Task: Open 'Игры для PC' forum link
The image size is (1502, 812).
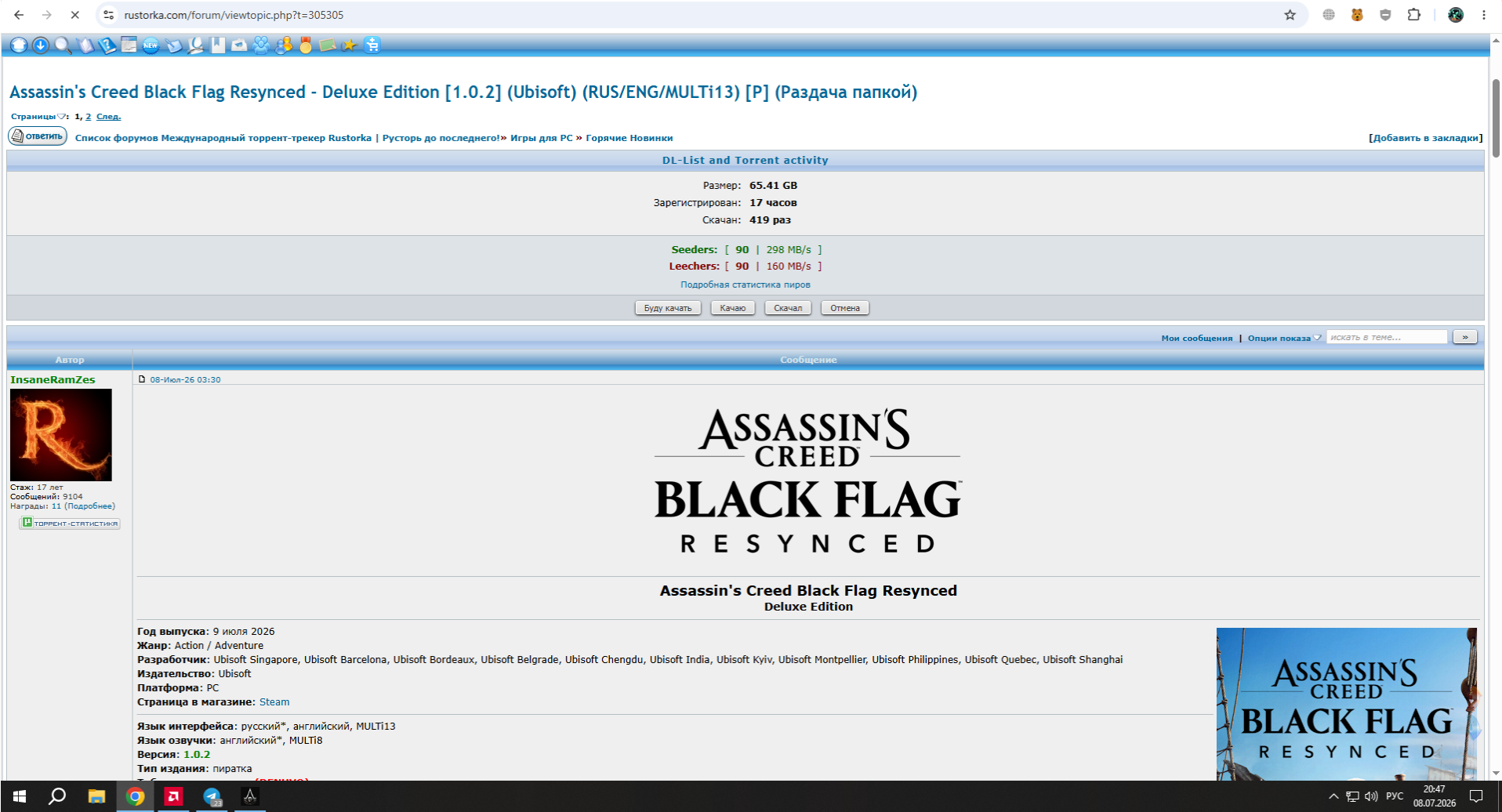Action: [542, 138]
